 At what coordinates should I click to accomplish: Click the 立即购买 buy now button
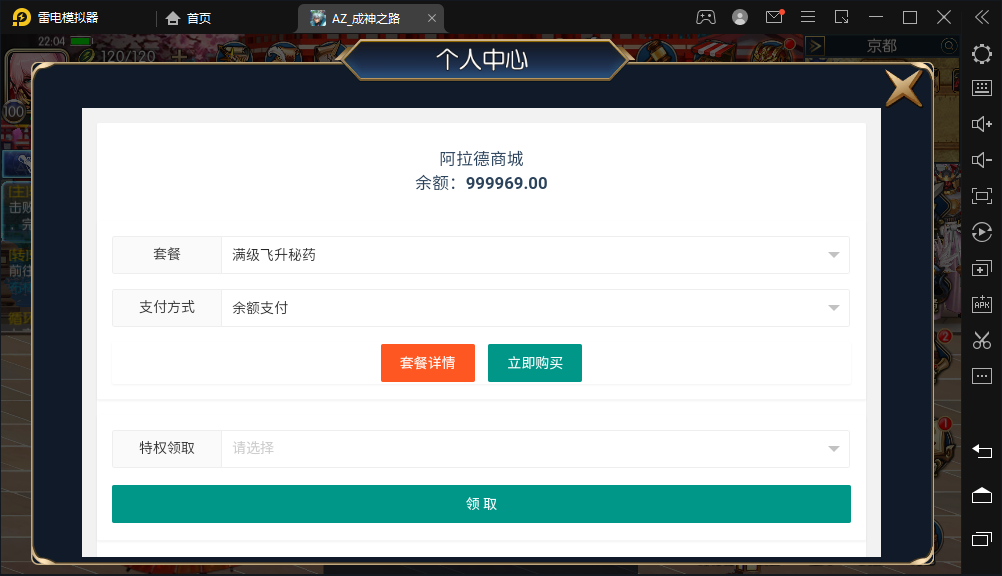click(534, 363)
